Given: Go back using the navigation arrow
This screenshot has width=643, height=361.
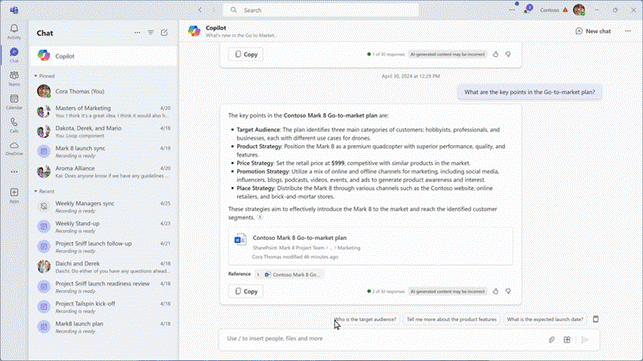Looking at the screenshot, I should pyautogui.click(x=200, y=10).
